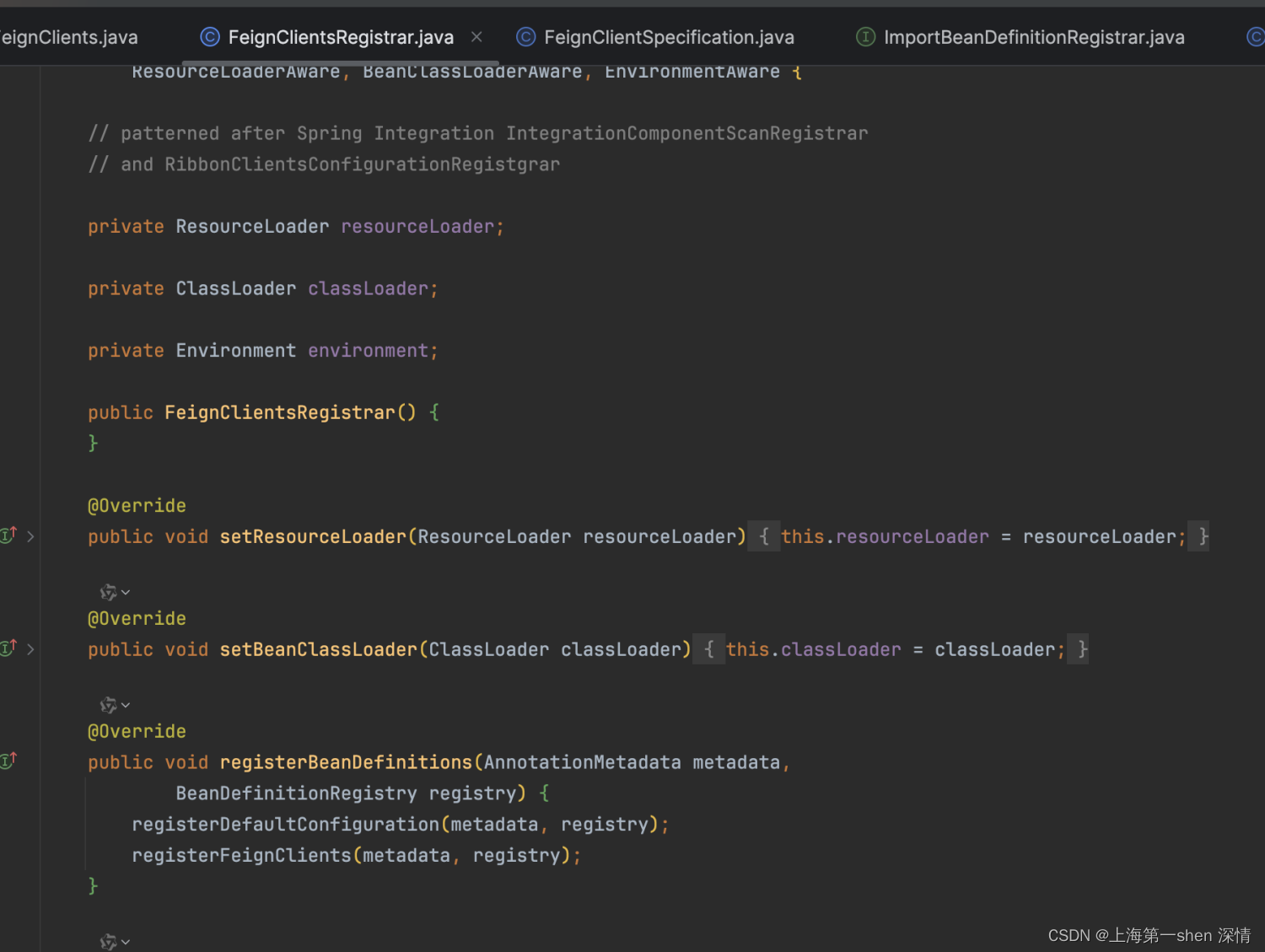This screenshot has width=1265, height=952.
Task: Open AI inlay icon above setBeanClassLoader's @Override
Action: point(108,593)
